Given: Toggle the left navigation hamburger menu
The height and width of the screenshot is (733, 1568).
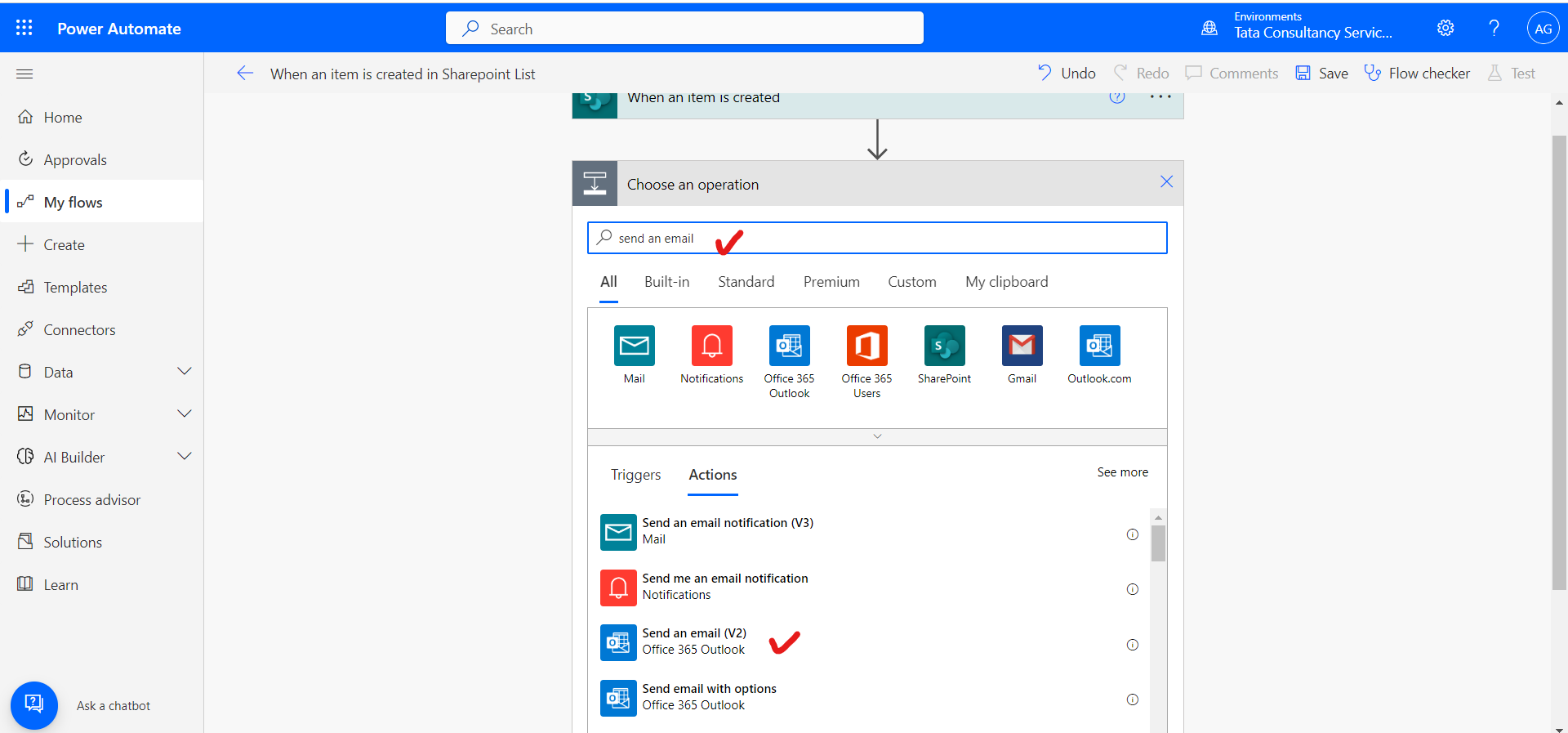Looking at the screenshot, I should pyautogui.click(x=24, y=74).
